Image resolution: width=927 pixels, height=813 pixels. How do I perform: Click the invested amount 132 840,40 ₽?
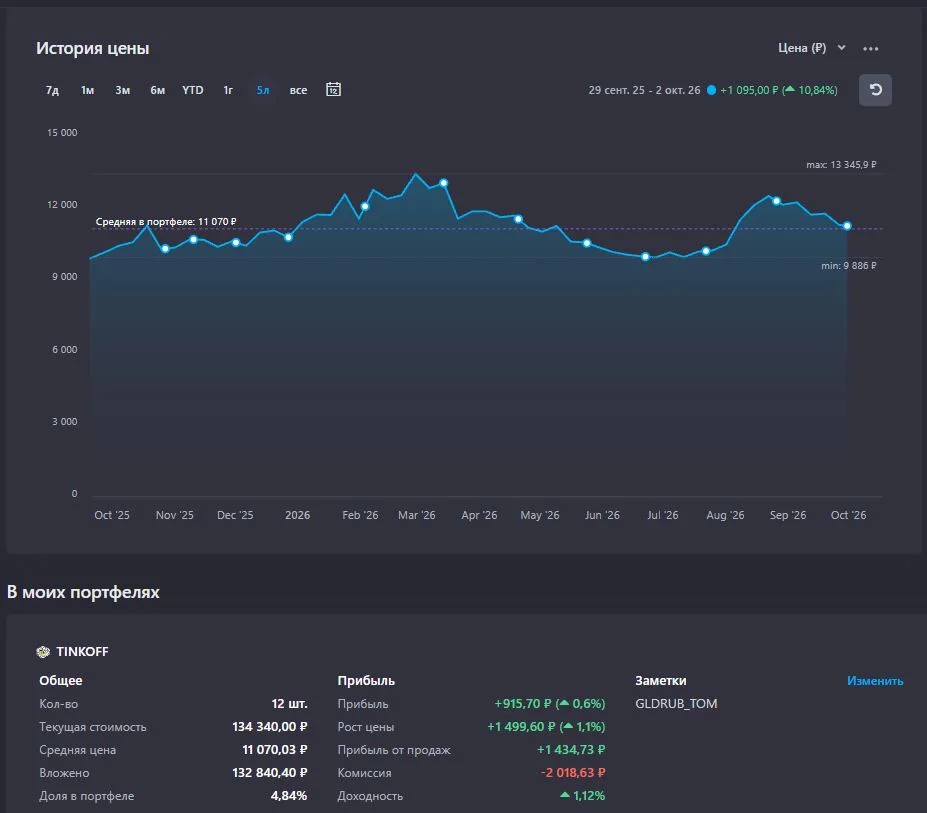click(270, 773)
